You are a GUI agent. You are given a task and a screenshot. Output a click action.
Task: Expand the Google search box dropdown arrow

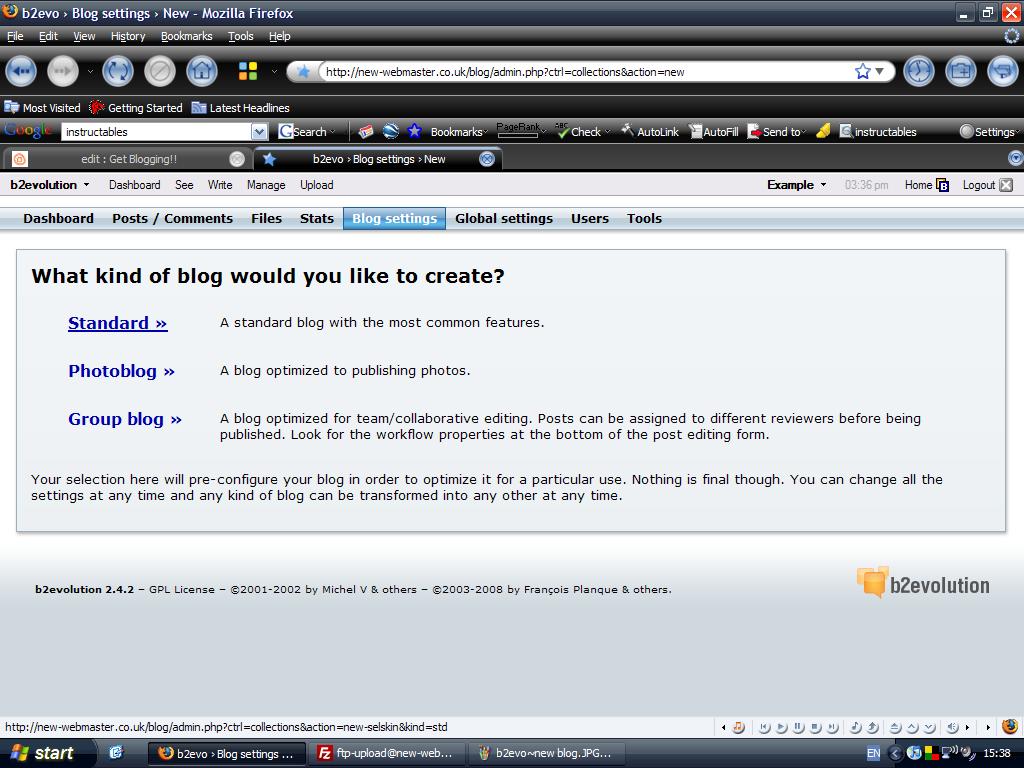coord(259,132)
